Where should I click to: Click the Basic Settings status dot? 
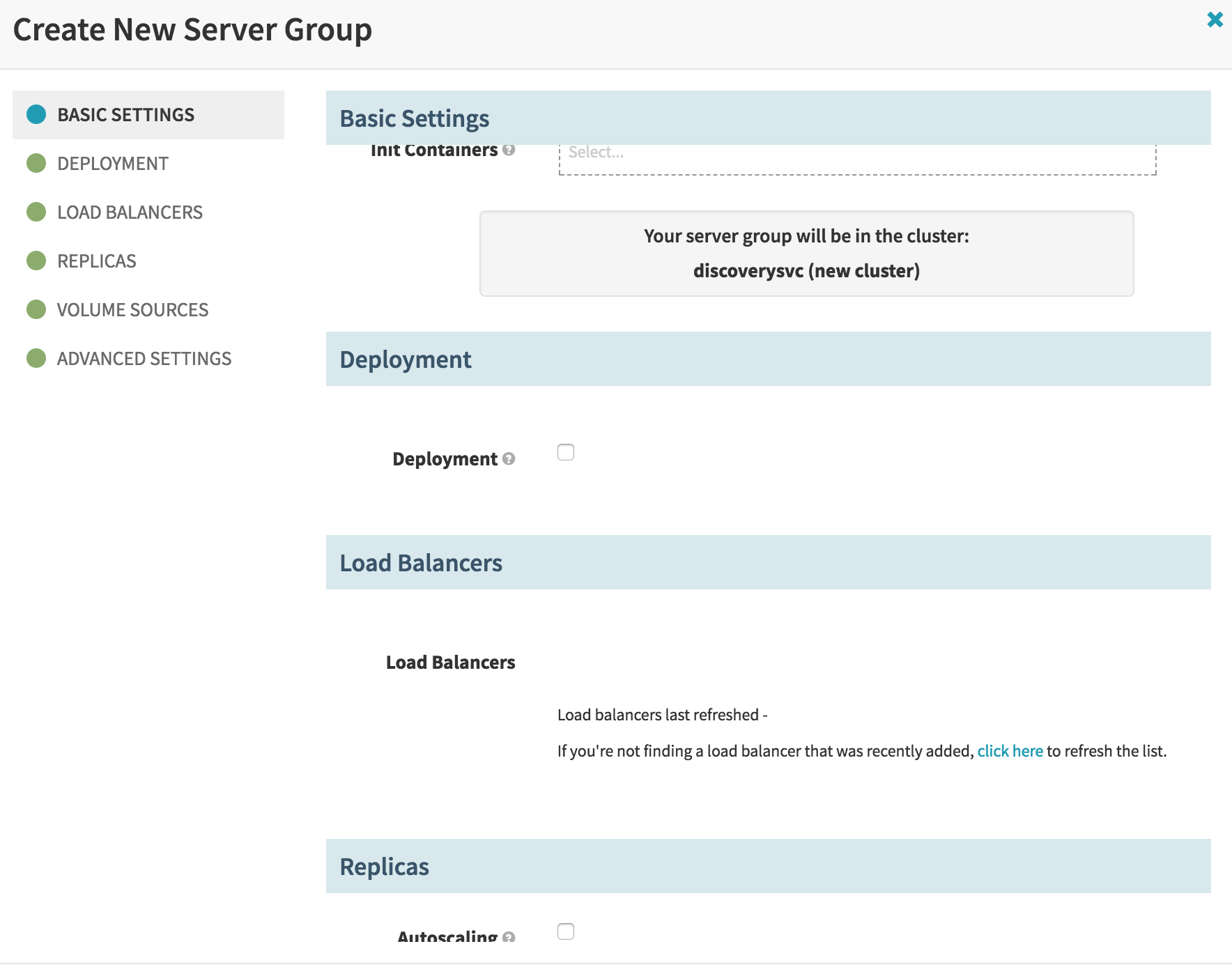click(x=36, y=114)
